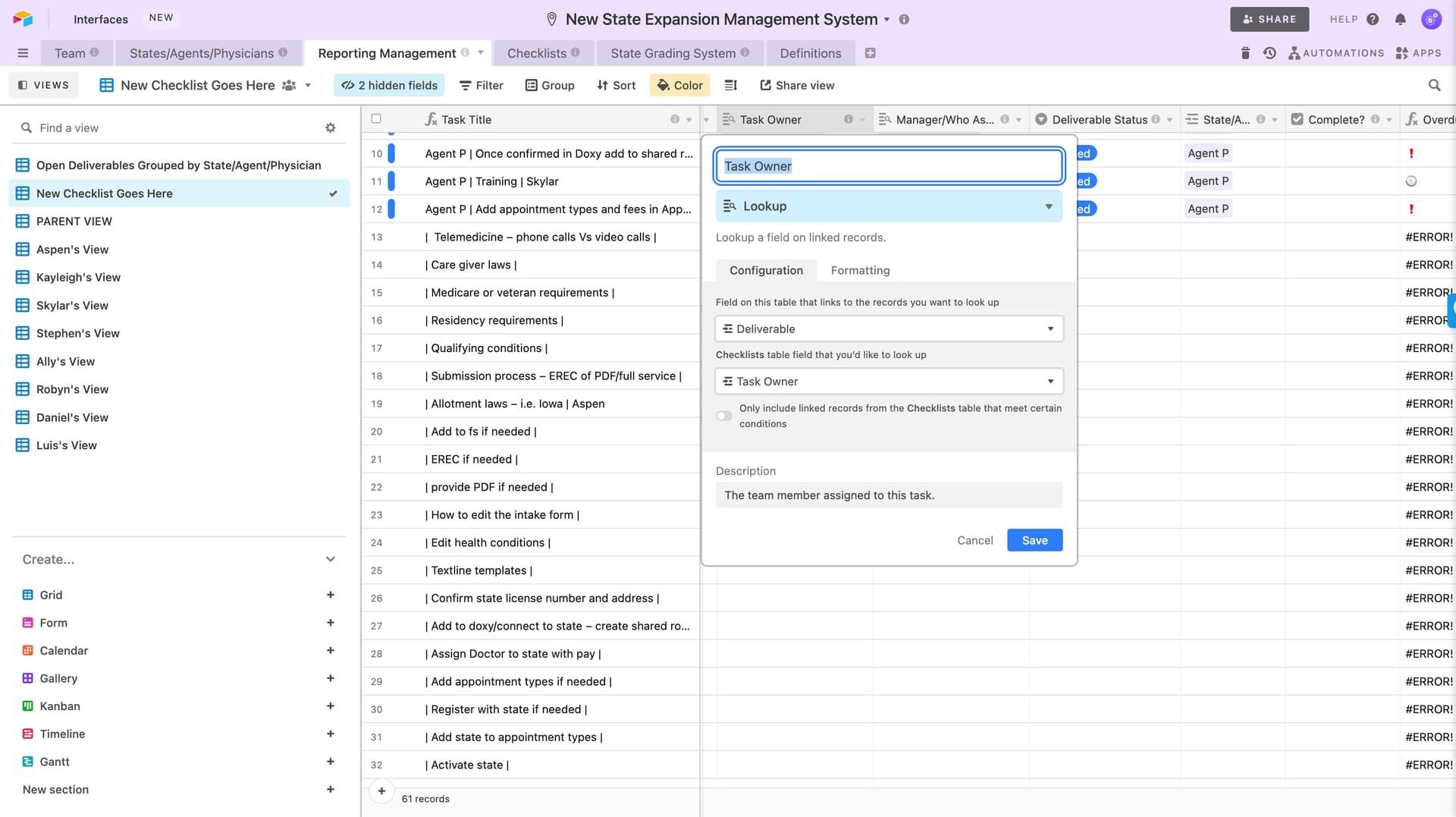Add a new Gantt view plus
The width and height of the screenshot is (1456, 817).
(331, 762)
